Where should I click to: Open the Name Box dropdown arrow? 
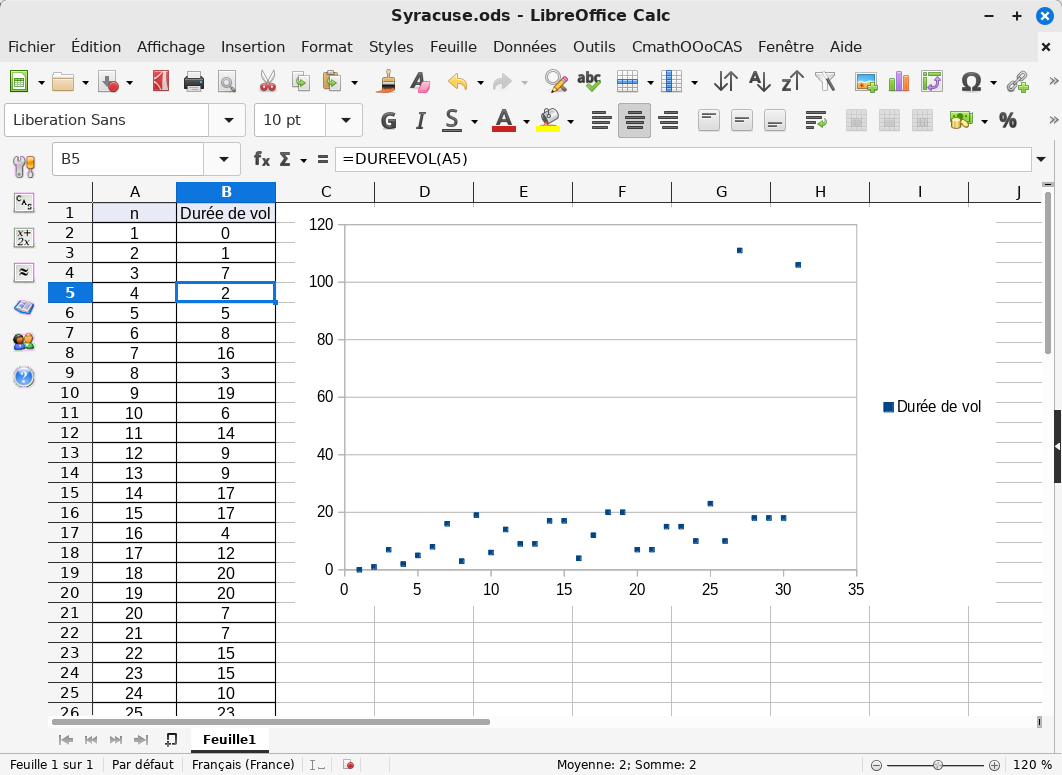221,159
